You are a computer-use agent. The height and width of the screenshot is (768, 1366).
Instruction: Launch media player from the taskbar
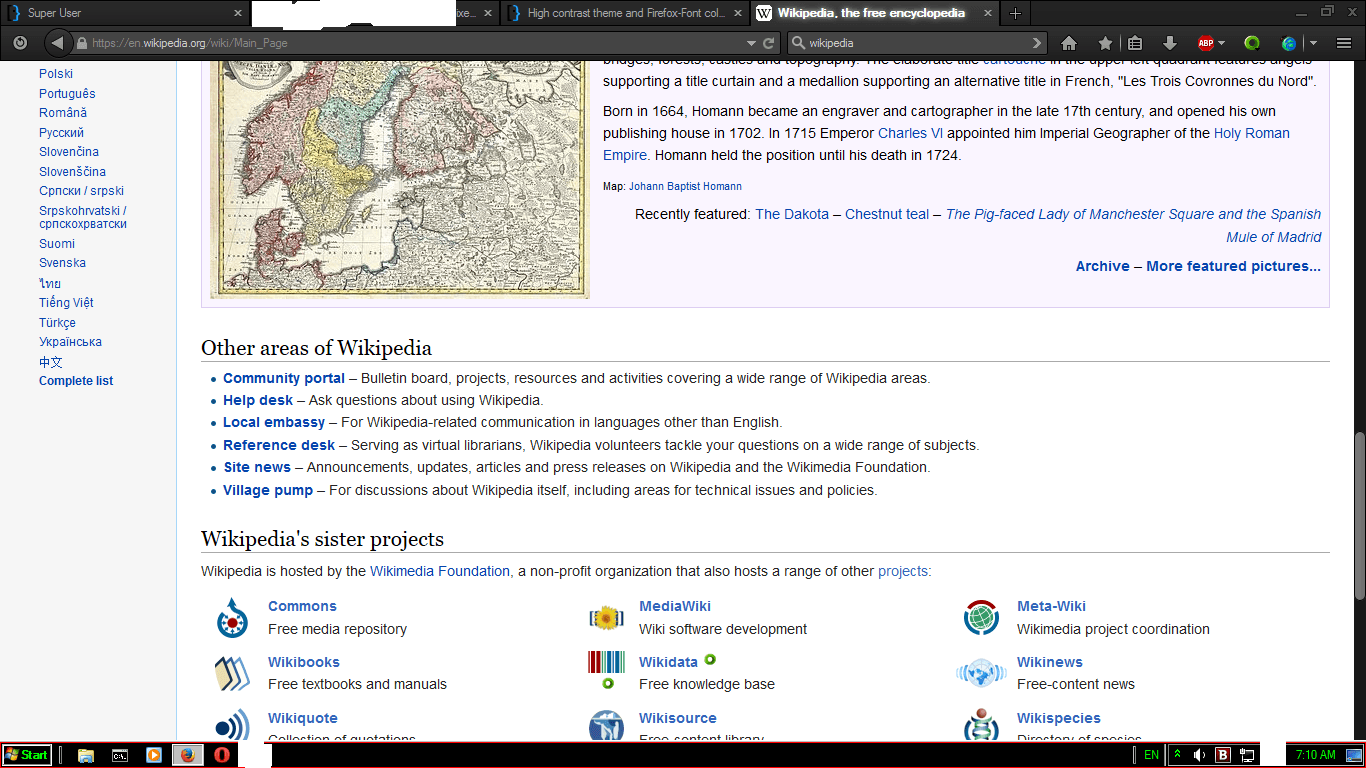point(154,755)
